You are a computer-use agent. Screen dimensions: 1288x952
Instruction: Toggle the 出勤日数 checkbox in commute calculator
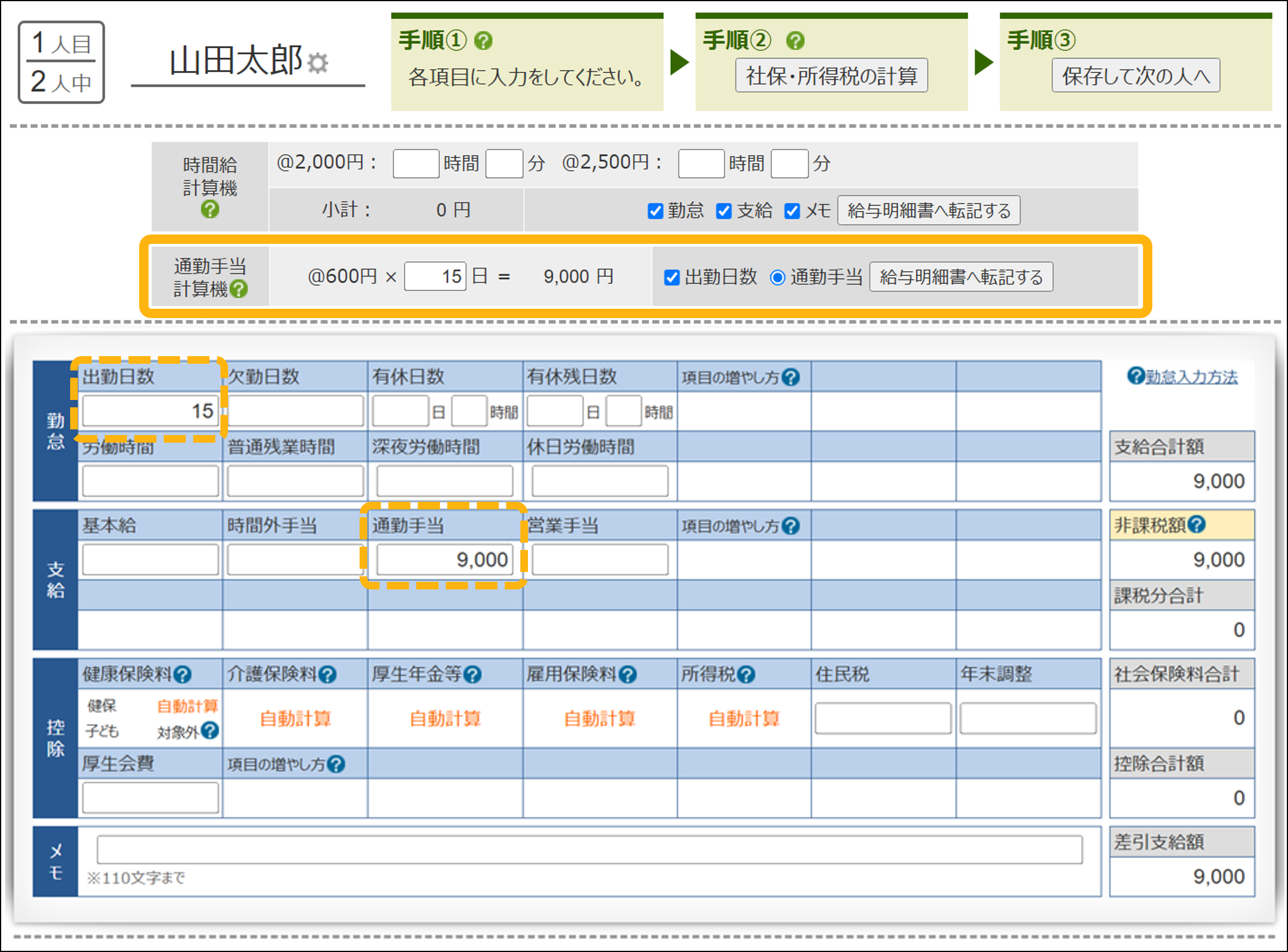(x=672, y=277)
